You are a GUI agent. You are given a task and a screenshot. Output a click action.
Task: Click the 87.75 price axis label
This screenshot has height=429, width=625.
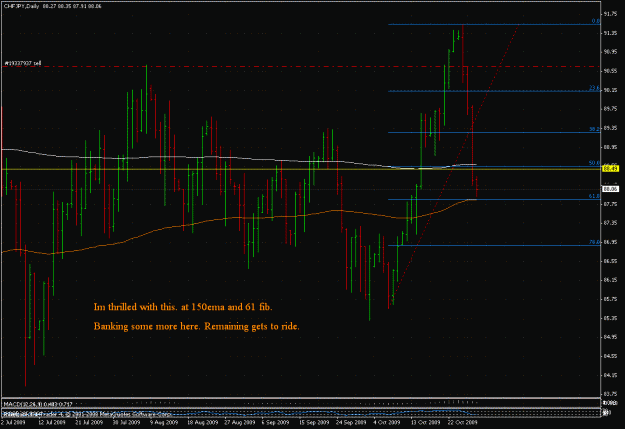[x=610, y=204]
